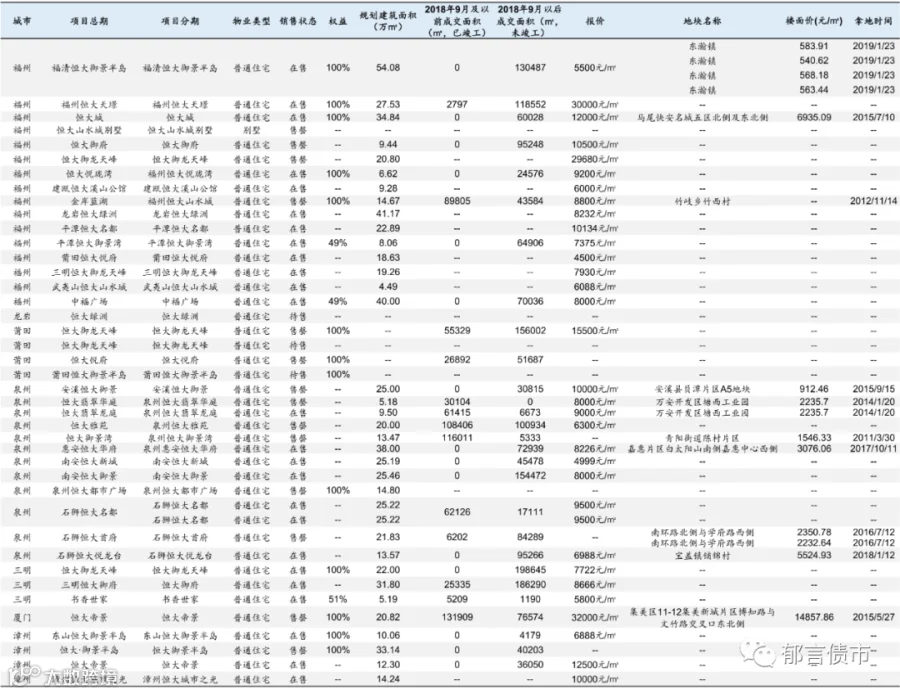
Task: Select the 2017/10/11 land date cell
Action: click(873, 449)
